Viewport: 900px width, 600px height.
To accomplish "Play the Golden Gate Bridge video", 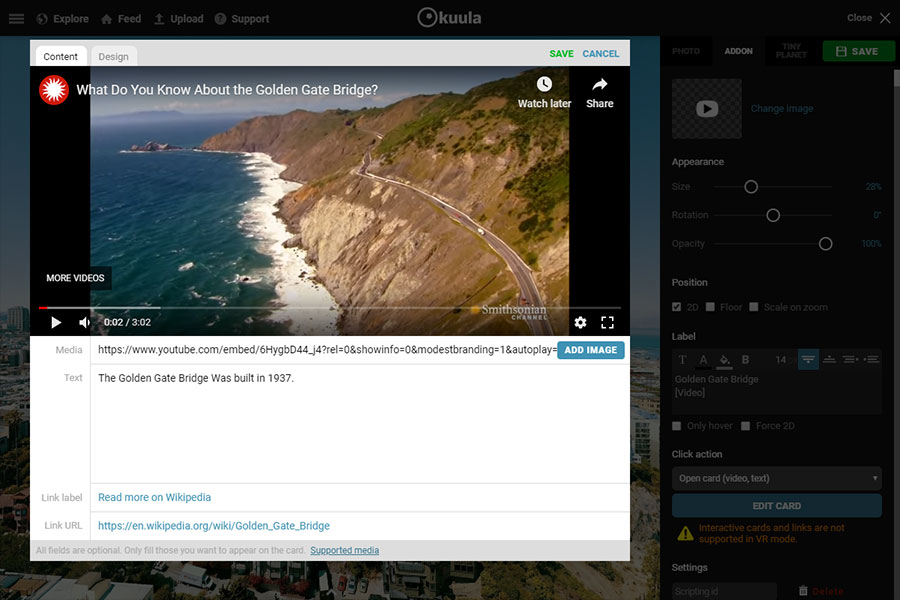I will tap(56, 322).
